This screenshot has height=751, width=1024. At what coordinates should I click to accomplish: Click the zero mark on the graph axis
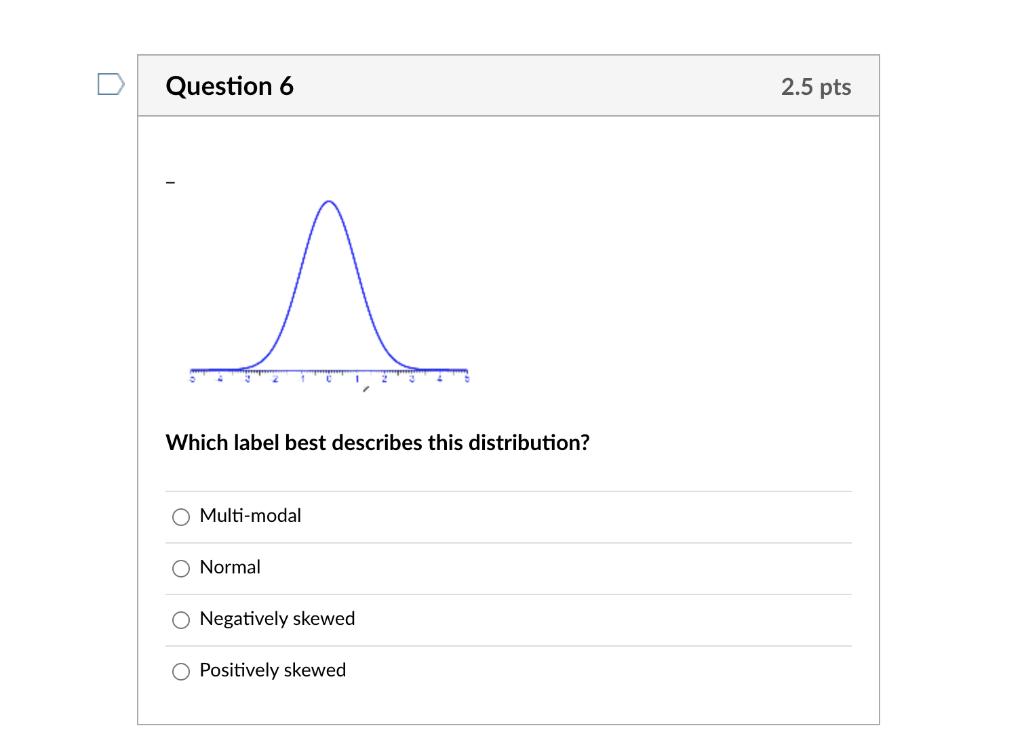[328, 378]
